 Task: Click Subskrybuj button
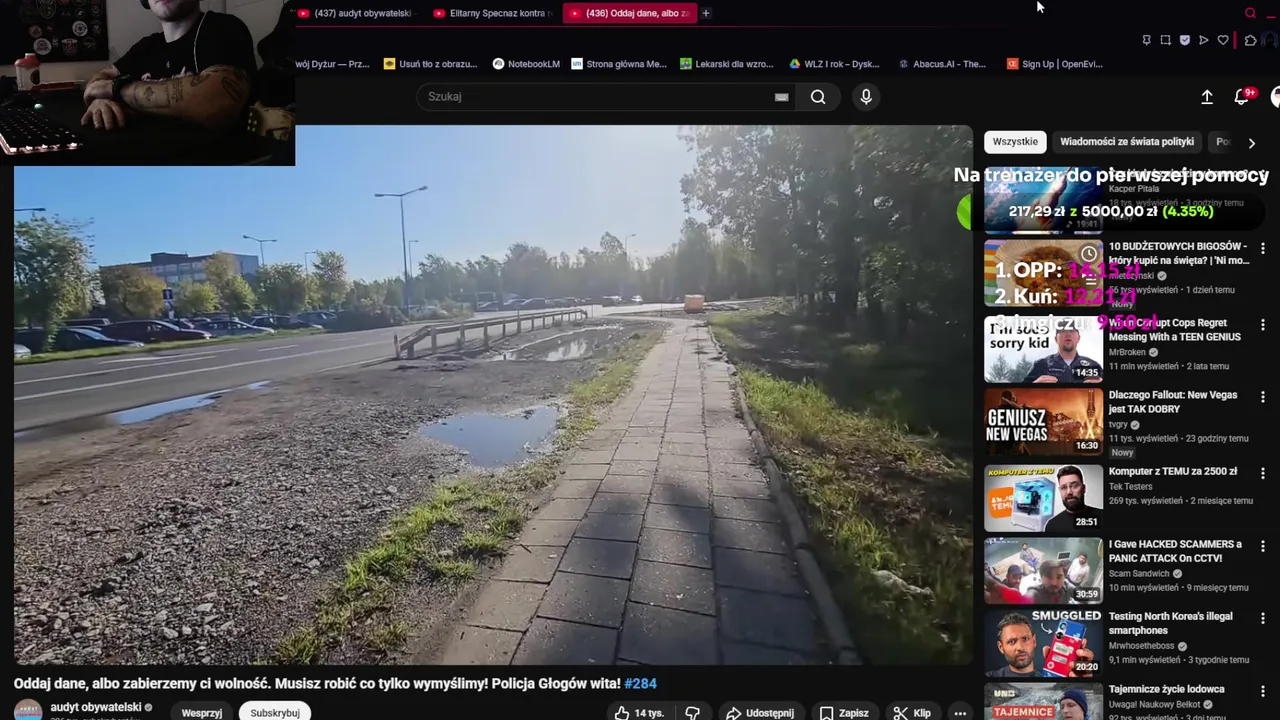click(x=275, y=713)
